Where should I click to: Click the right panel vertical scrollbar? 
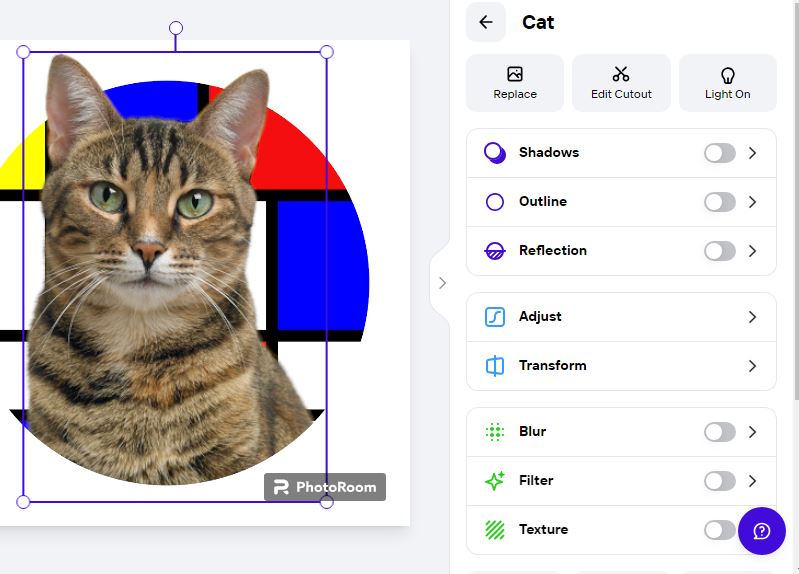796,199
